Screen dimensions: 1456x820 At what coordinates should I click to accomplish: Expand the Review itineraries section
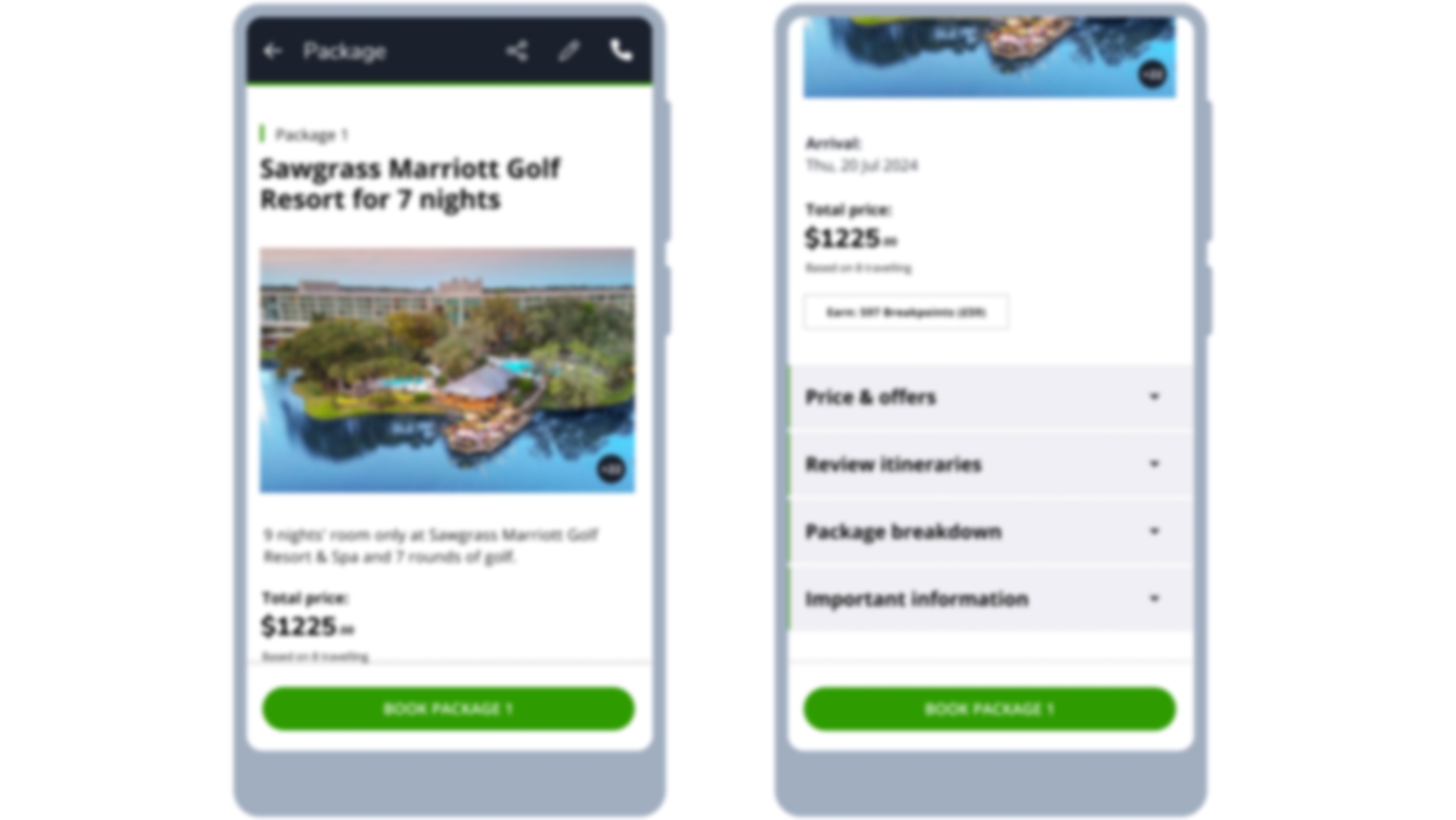click(x=989, y=464)
